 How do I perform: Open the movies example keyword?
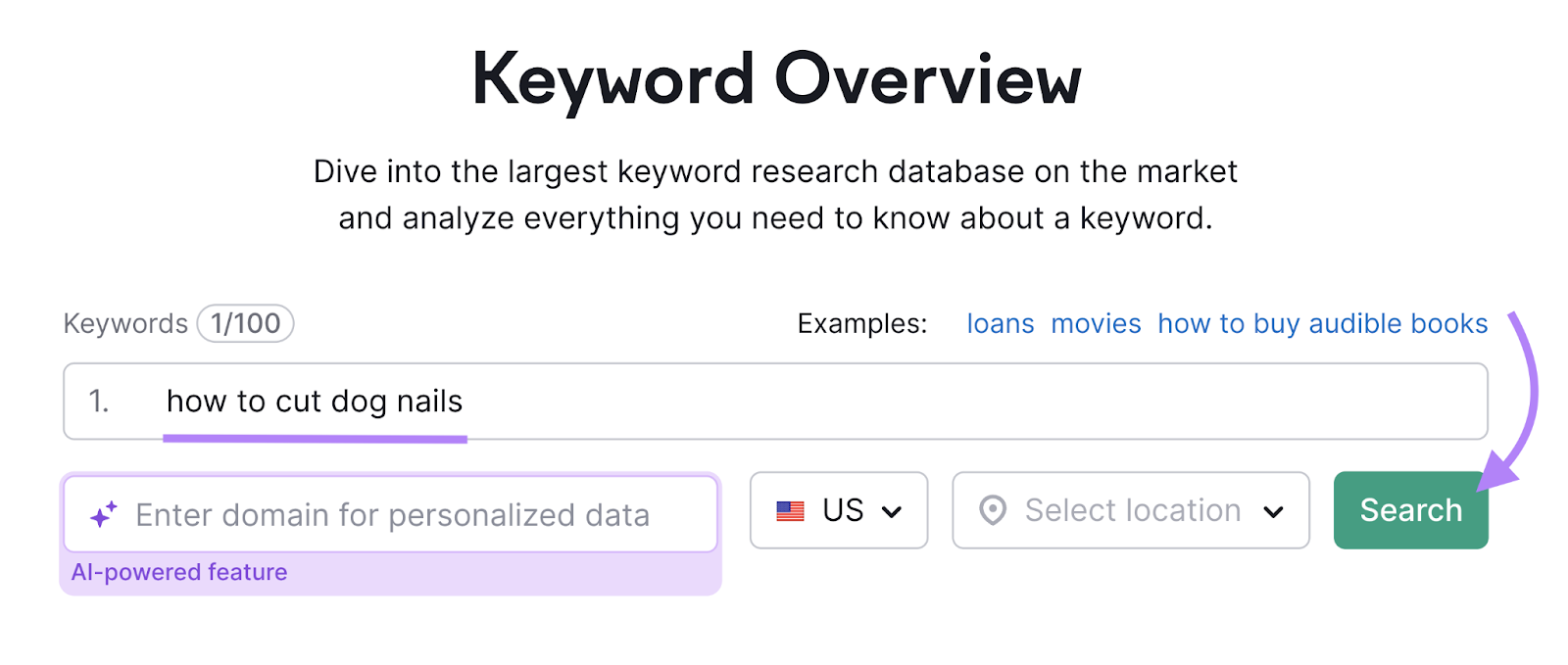1096,323
